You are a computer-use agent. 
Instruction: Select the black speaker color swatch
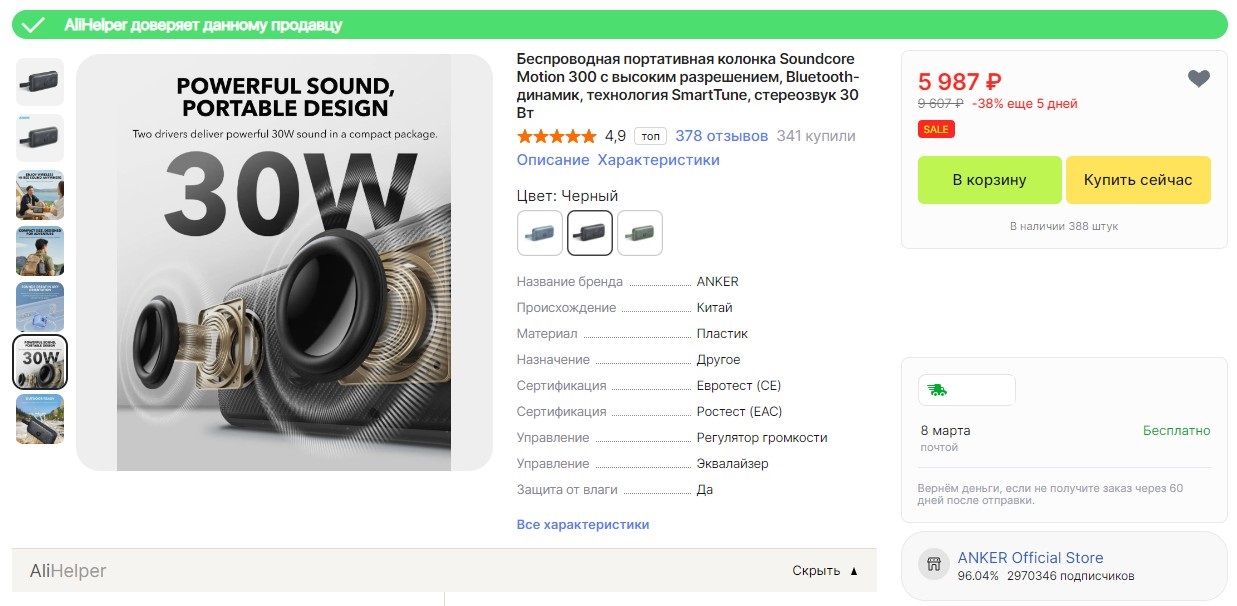[x=590, y=233]
